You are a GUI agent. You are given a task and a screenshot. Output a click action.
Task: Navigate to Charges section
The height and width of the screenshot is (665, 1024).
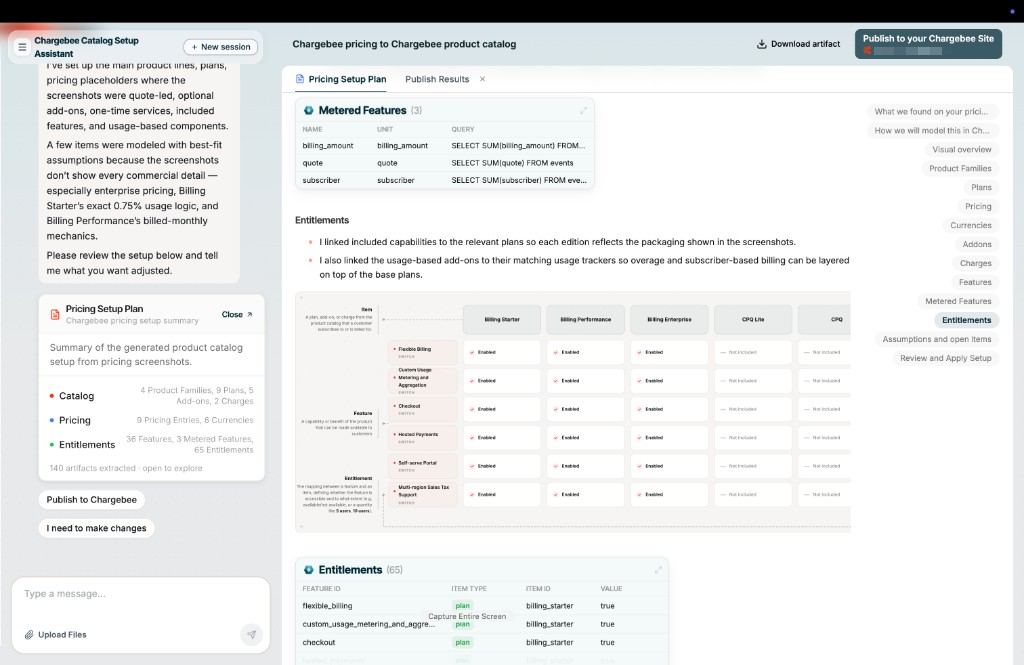point(976,263)
